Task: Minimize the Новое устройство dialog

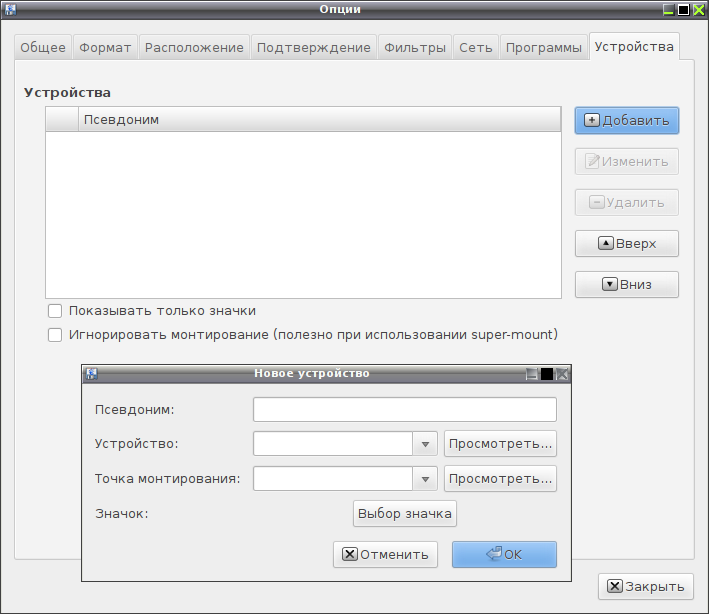Action: [x=532, y=374]
